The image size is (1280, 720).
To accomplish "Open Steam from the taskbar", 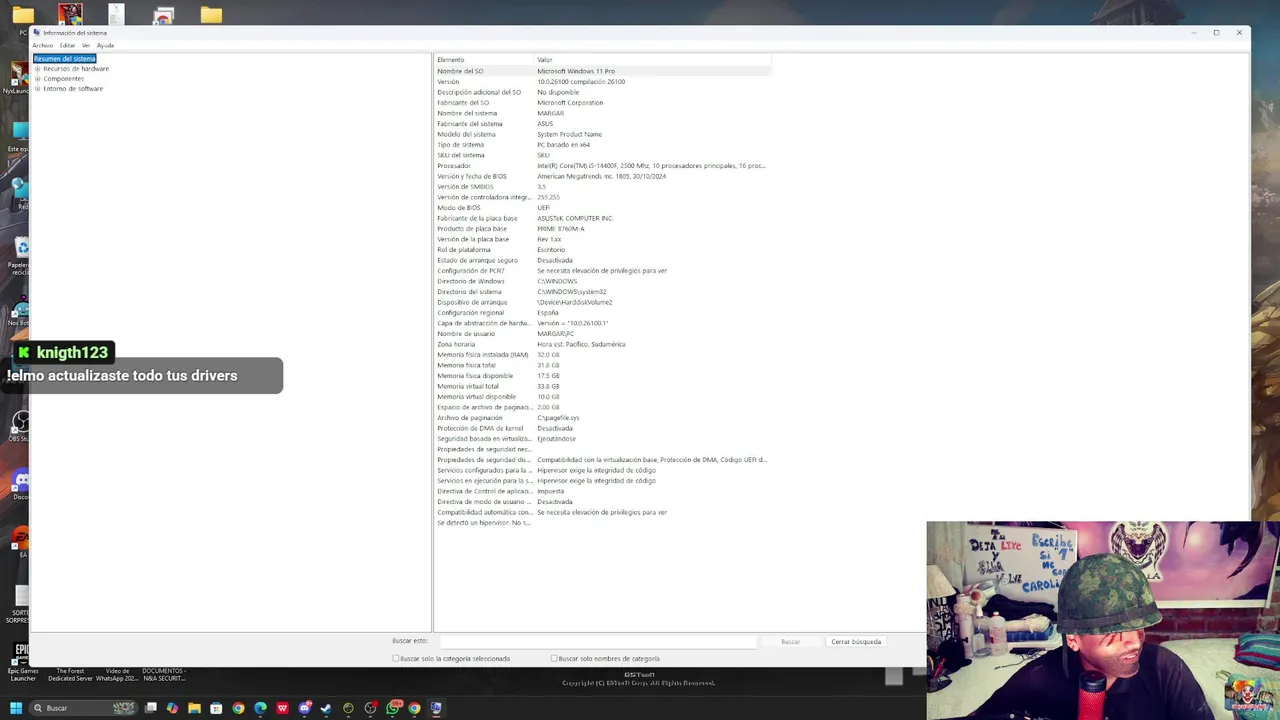I will point(326,708).
